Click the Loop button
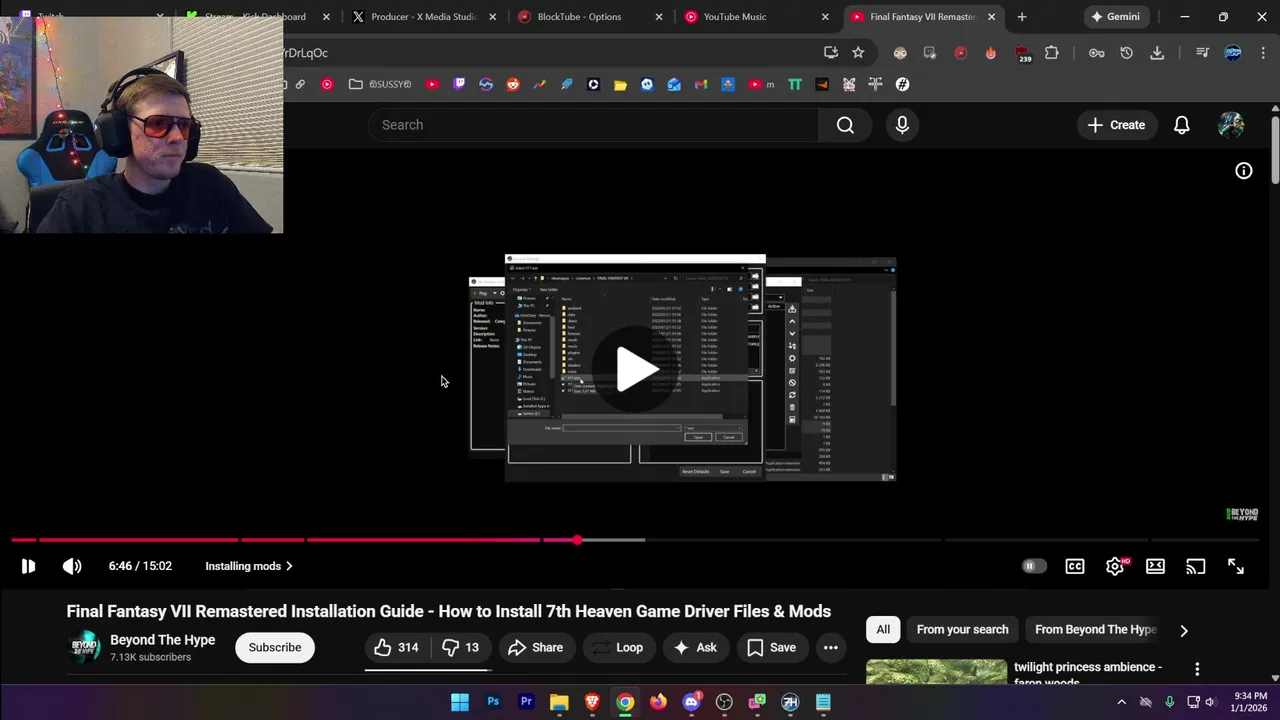The width and height of the screenshot is (1280, 720). point(617,648)
